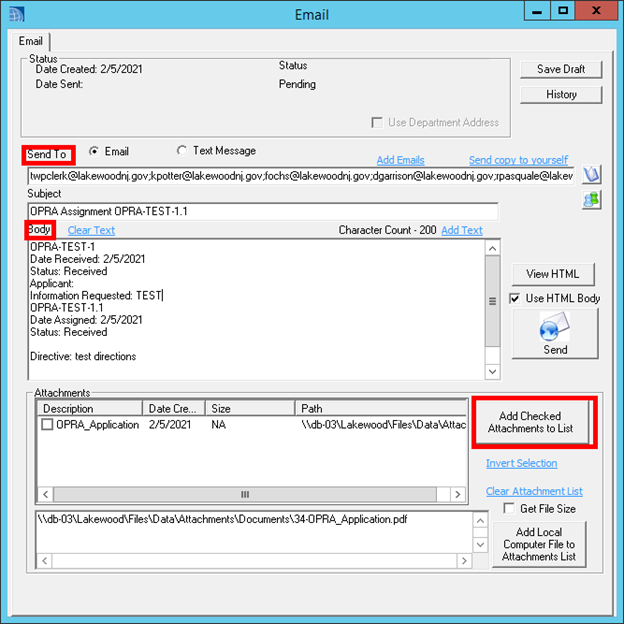Open email History
The image size is (624, 624).
coord(561,95)
